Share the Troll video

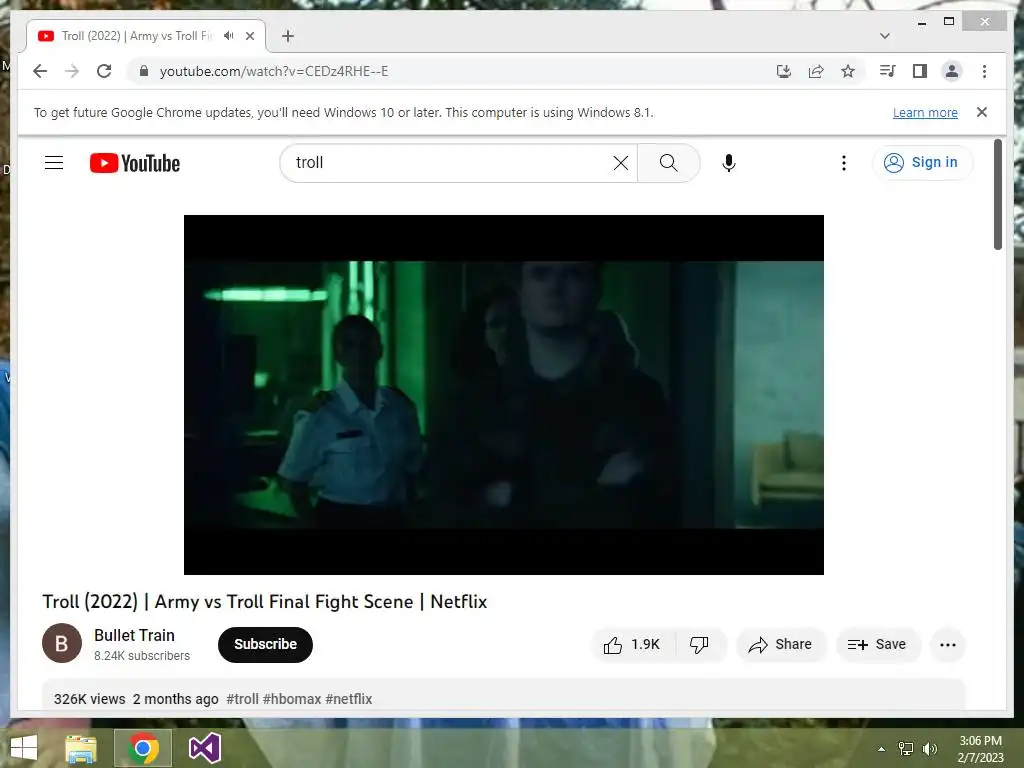[780, 645]
